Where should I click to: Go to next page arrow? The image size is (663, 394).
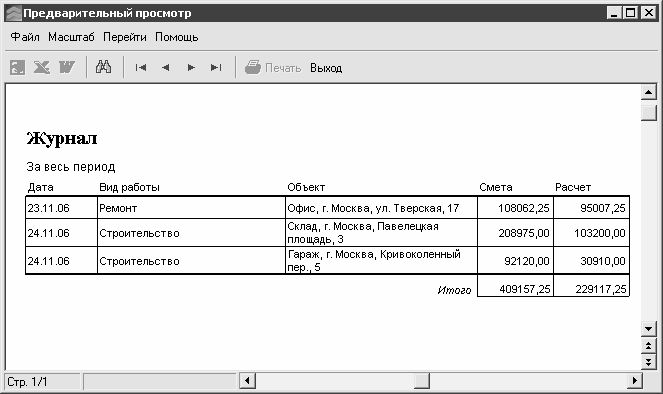(x=191, y=68)
